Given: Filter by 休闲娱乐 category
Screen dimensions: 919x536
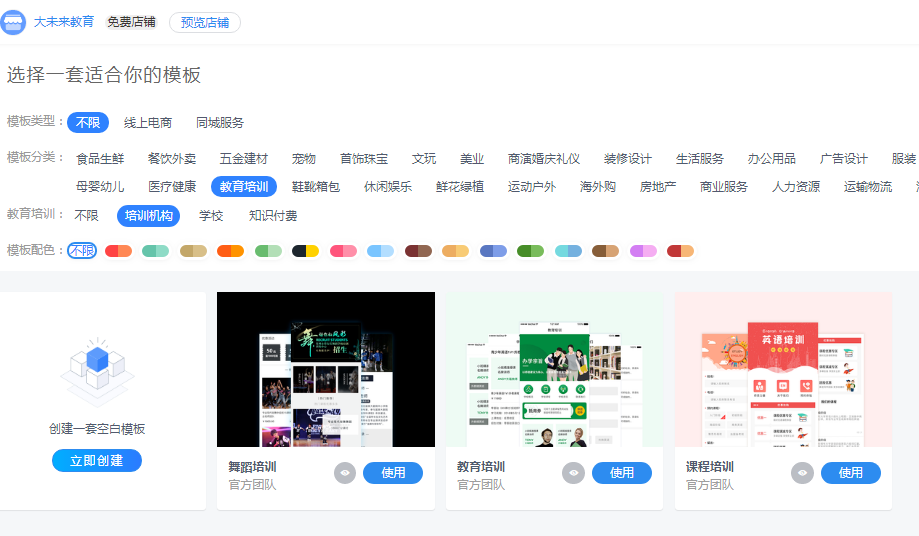Looking at the screenshot, I should (388, 186).
